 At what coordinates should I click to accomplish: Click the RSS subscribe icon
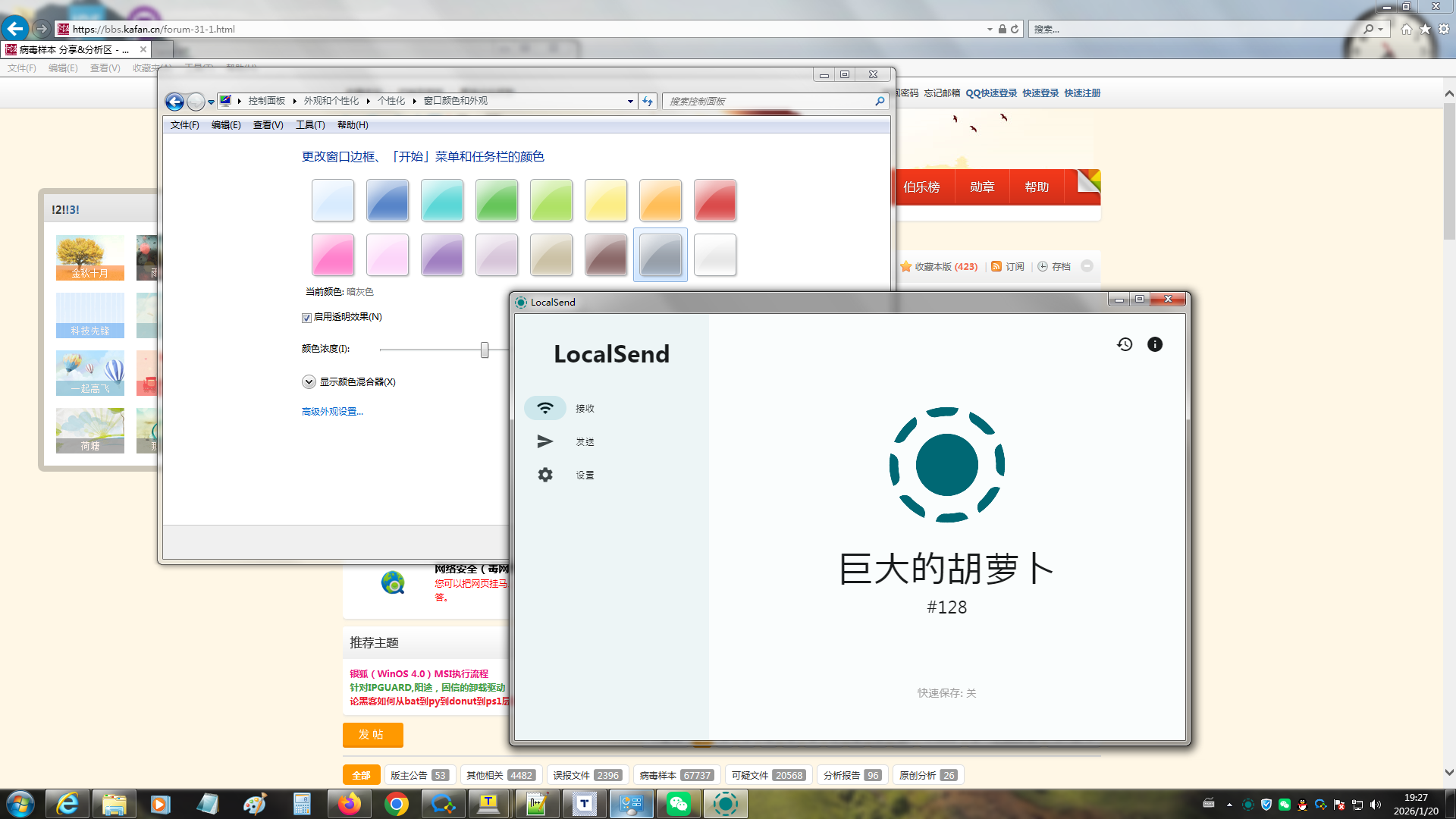[996, 266]
